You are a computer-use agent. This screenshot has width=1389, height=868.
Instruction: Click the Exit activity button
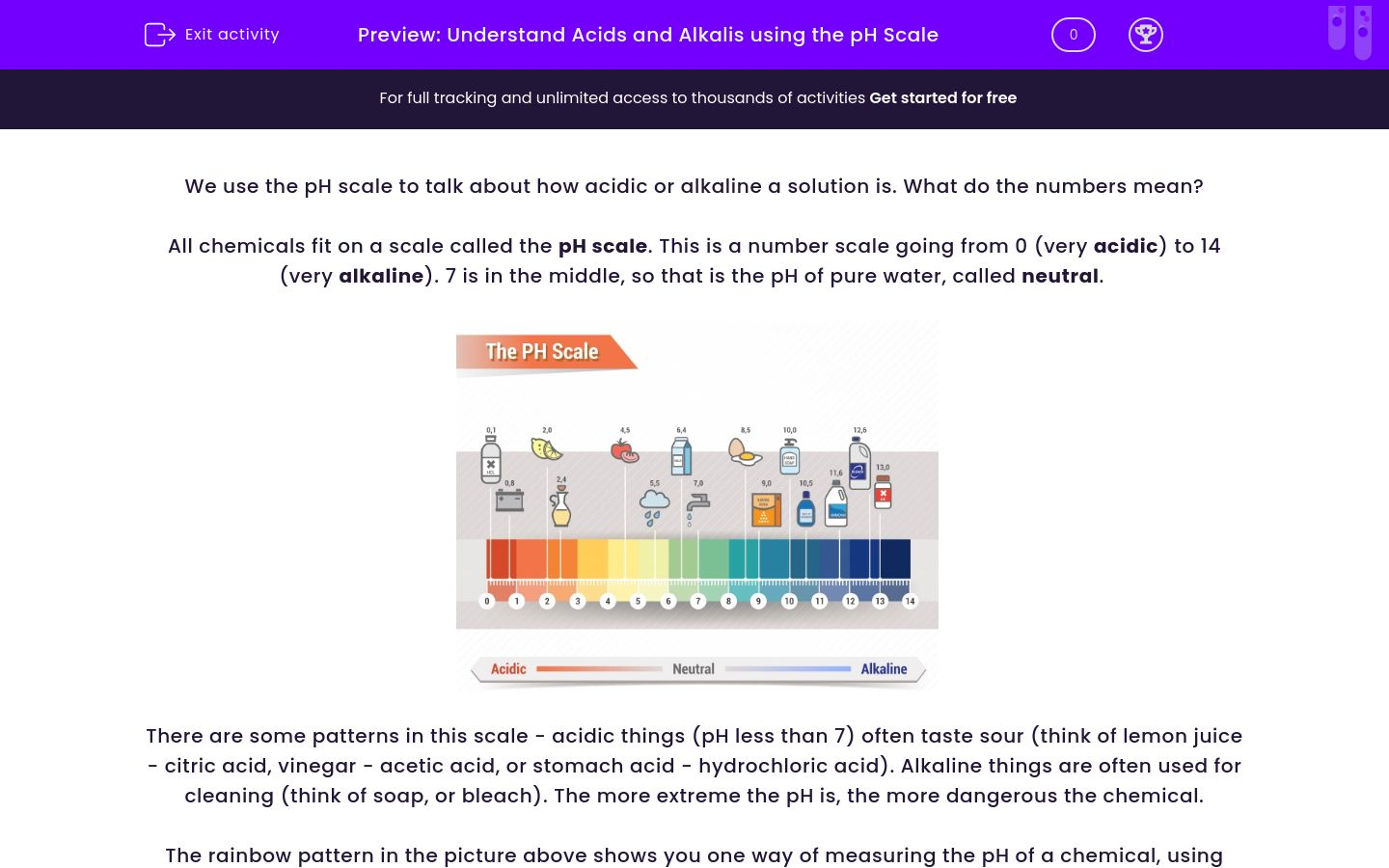pyautogui.click(x=231, y=35)
